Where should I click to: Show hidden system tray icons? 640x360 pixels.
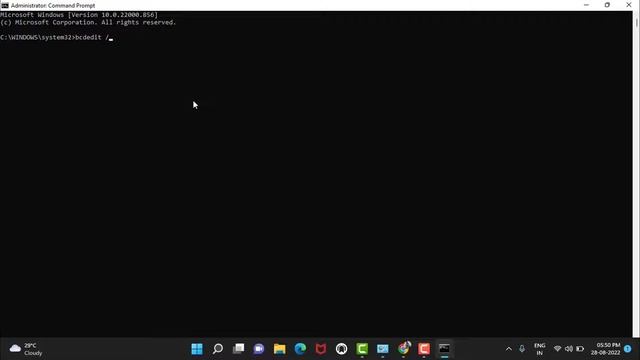(x=509, y=349)
